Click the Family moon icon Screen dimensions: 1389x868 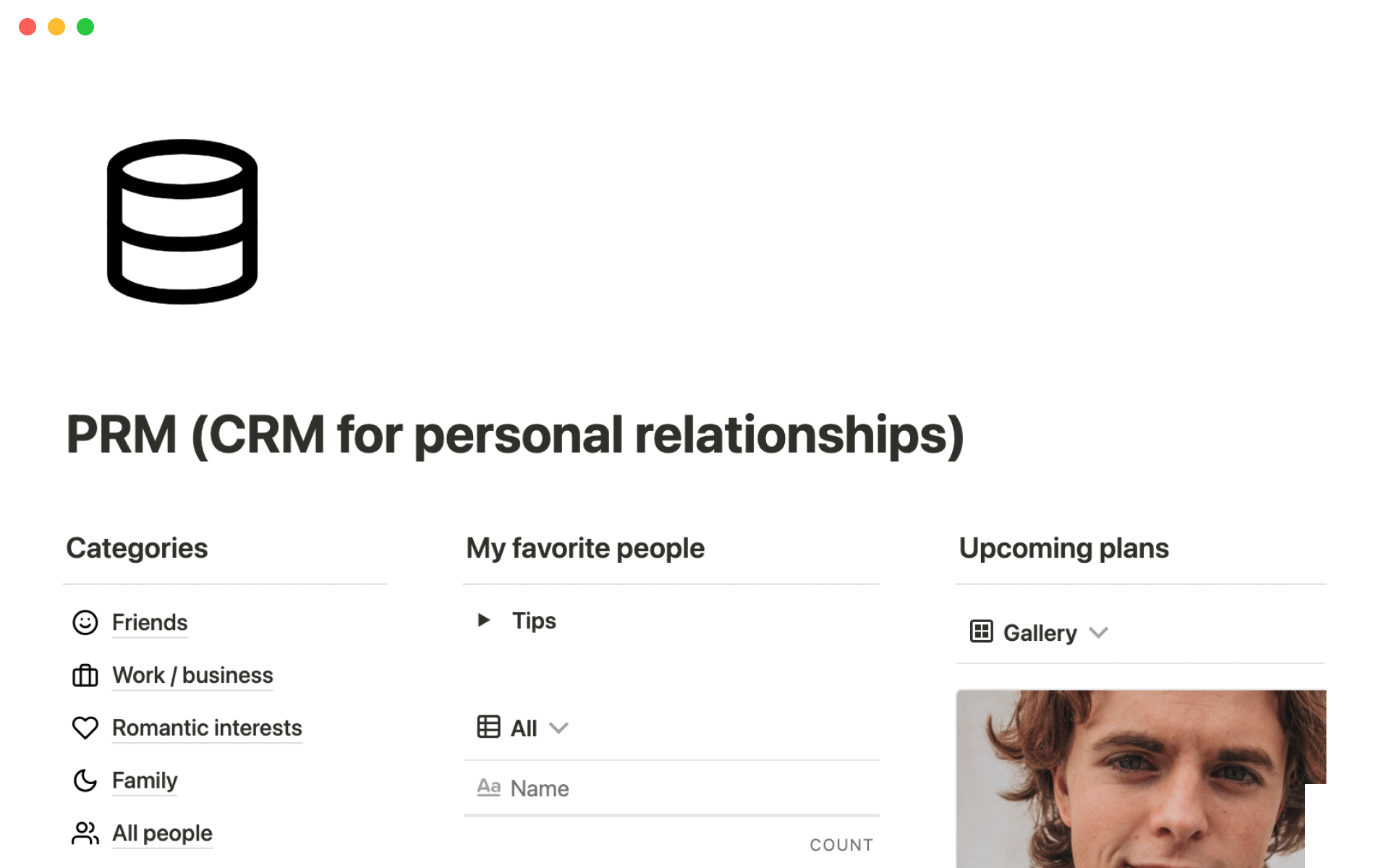pyautogui.click(x=85, y=780)
